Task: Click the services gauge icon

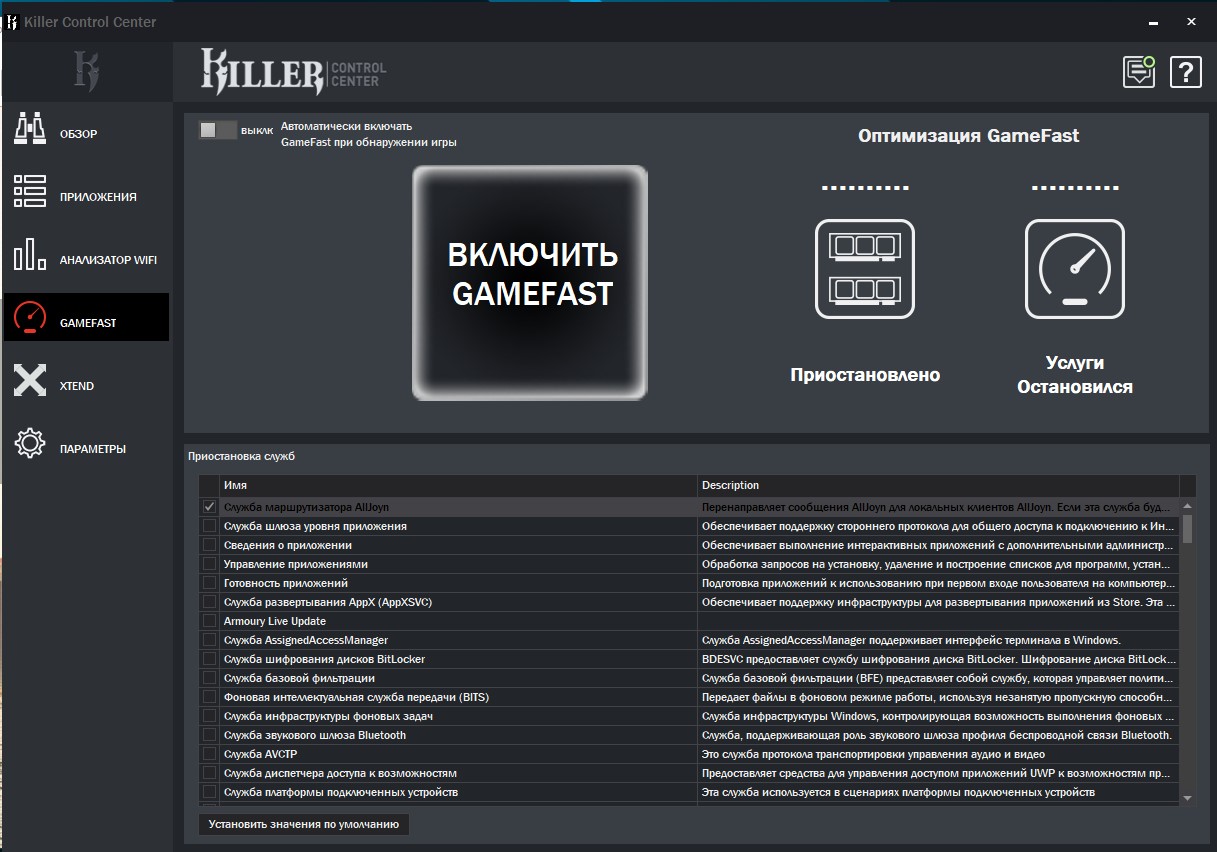Action: (x=1074, y=269)
